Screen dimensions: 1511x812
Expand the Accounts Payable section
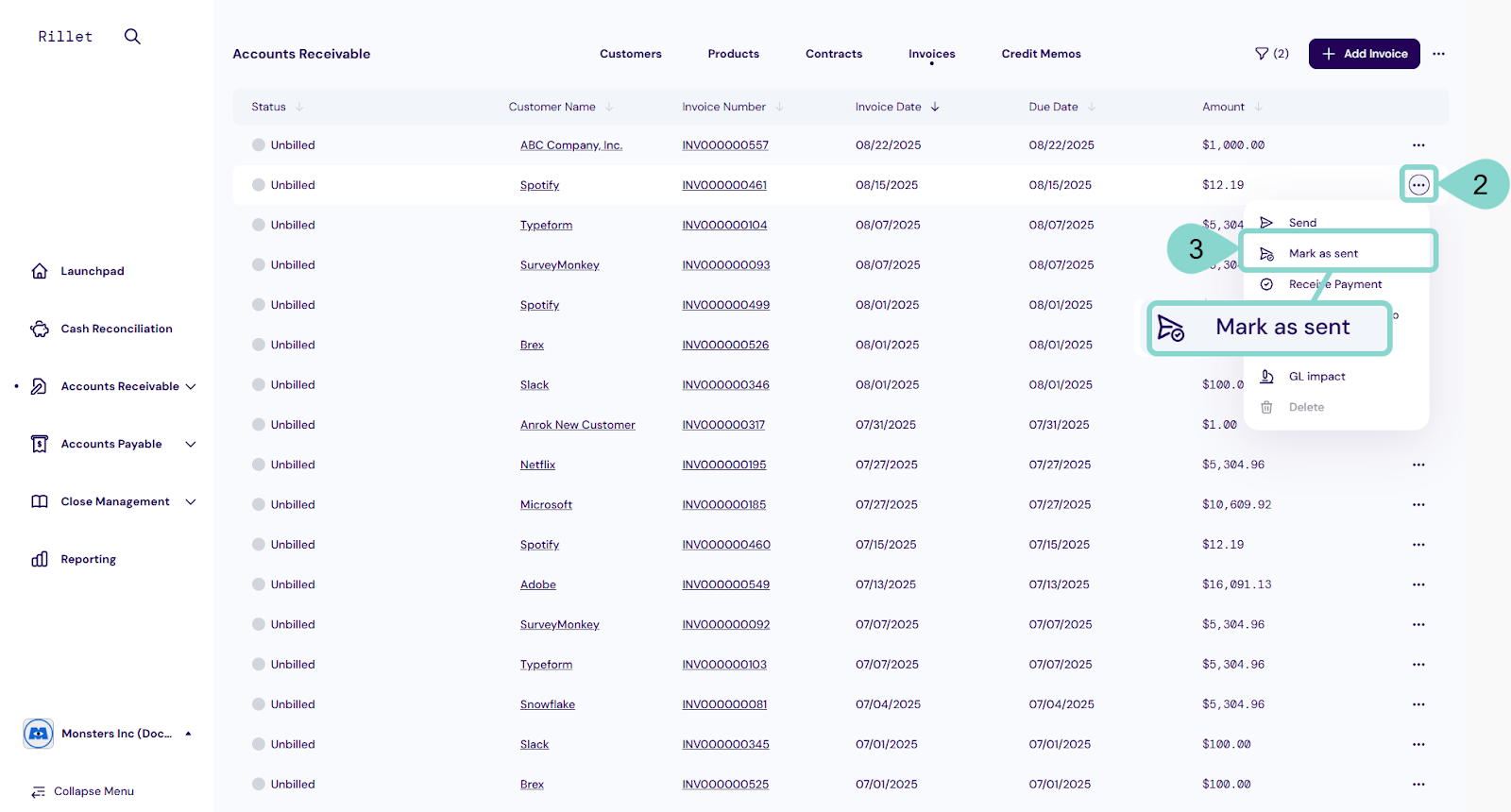[191, 444]
